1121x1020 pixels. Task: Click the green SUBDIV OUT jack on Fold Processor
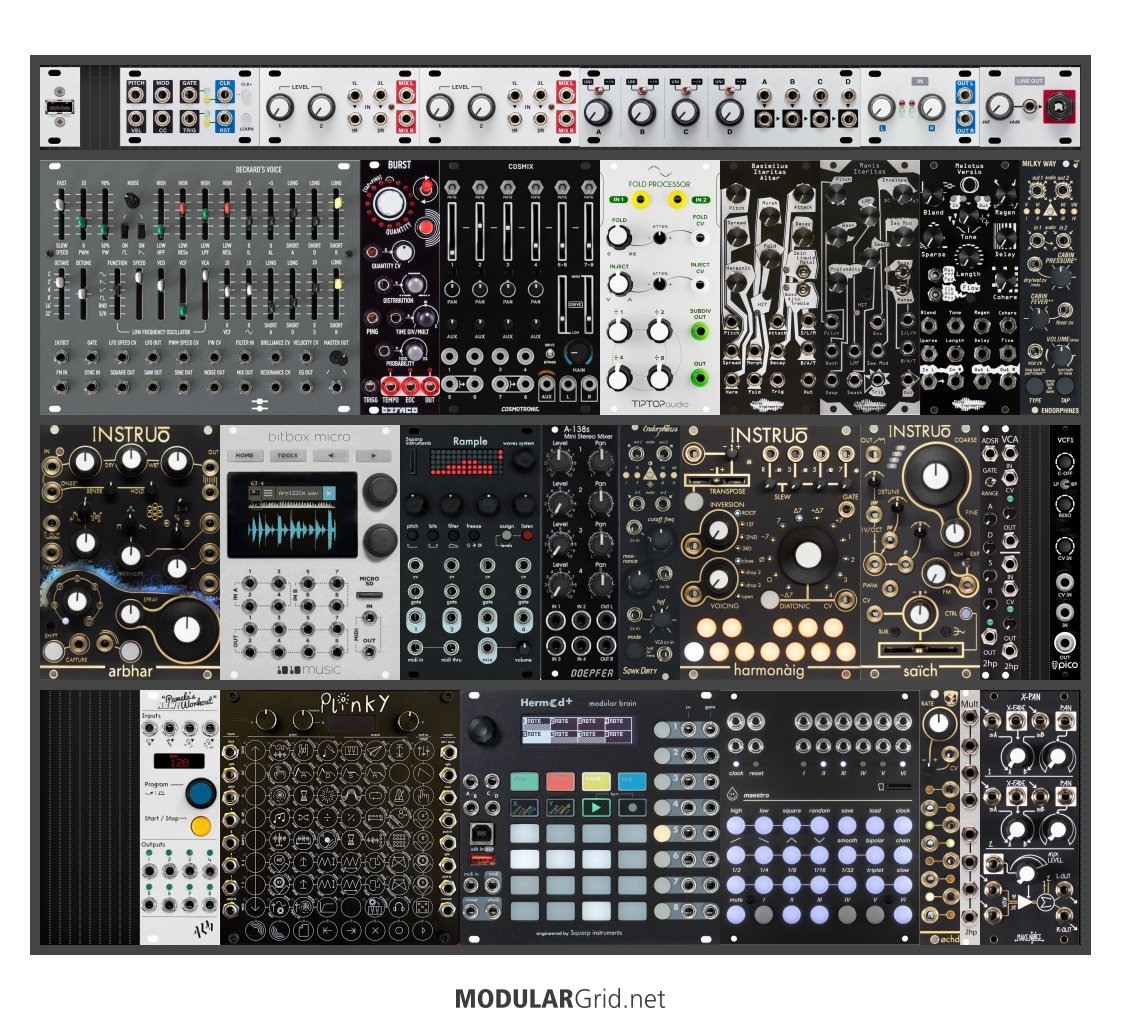[x=699, y=331]
